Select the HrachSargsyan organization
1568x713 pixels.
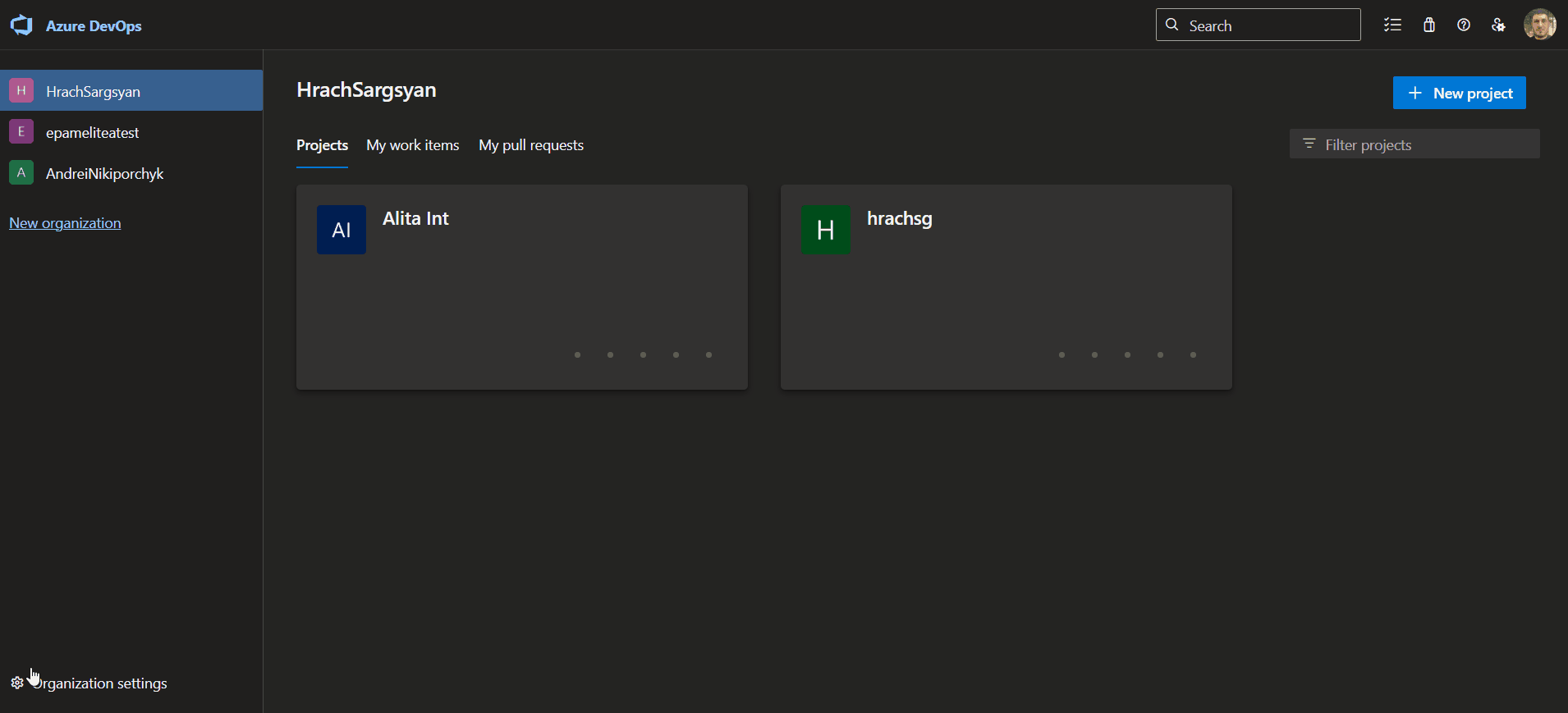(x=93, y=91)
